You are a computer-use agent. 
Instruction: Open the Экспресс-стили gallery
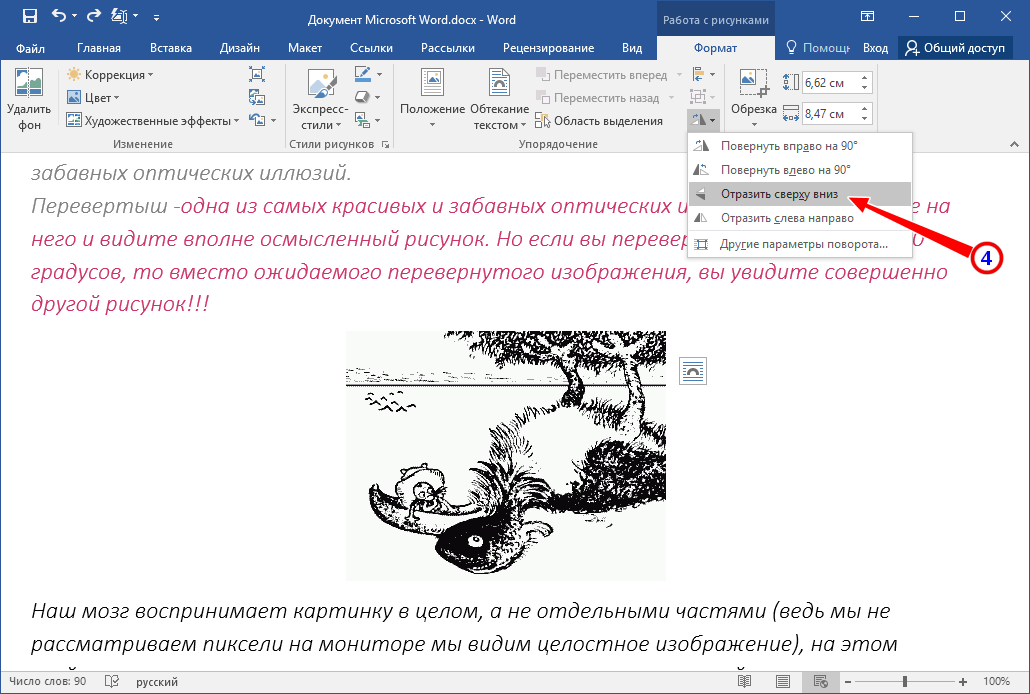tap(321, 99)
